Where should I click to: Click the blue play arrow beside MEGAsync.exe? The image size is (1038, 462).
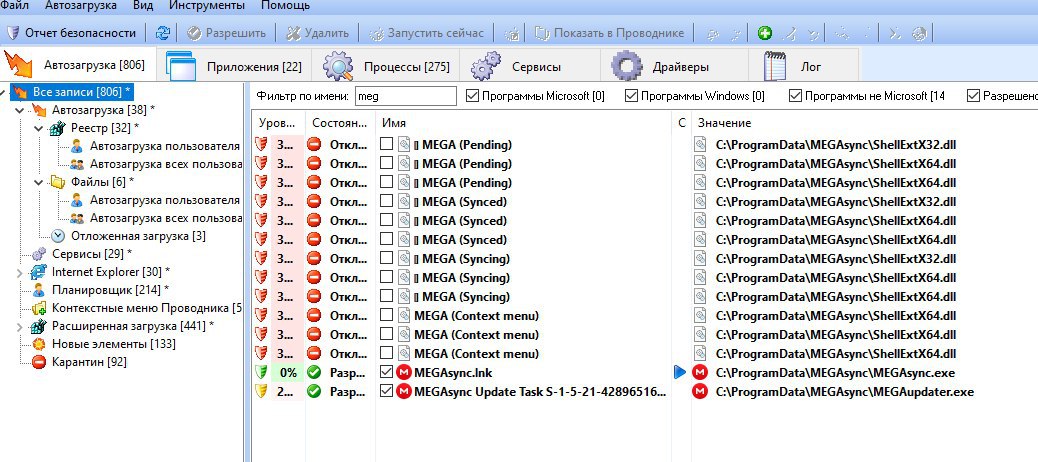(x=680, y=373)
